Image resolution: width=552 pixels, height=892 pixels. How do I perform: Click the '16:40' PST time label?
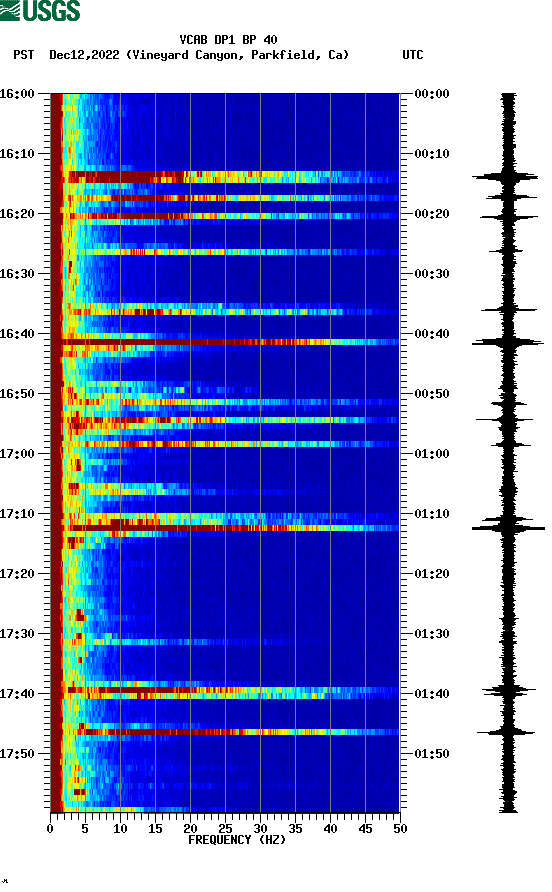pyautogui.click(x=17, y=334)
